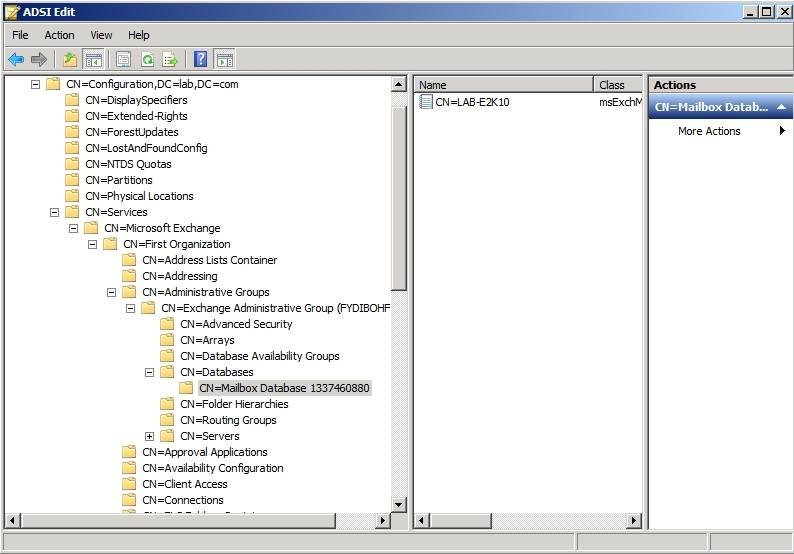The height and width of the screenshot is (554, 794).
Task: Toggle the Show/Hide Action Pane icon
Action: click(225, 60)
